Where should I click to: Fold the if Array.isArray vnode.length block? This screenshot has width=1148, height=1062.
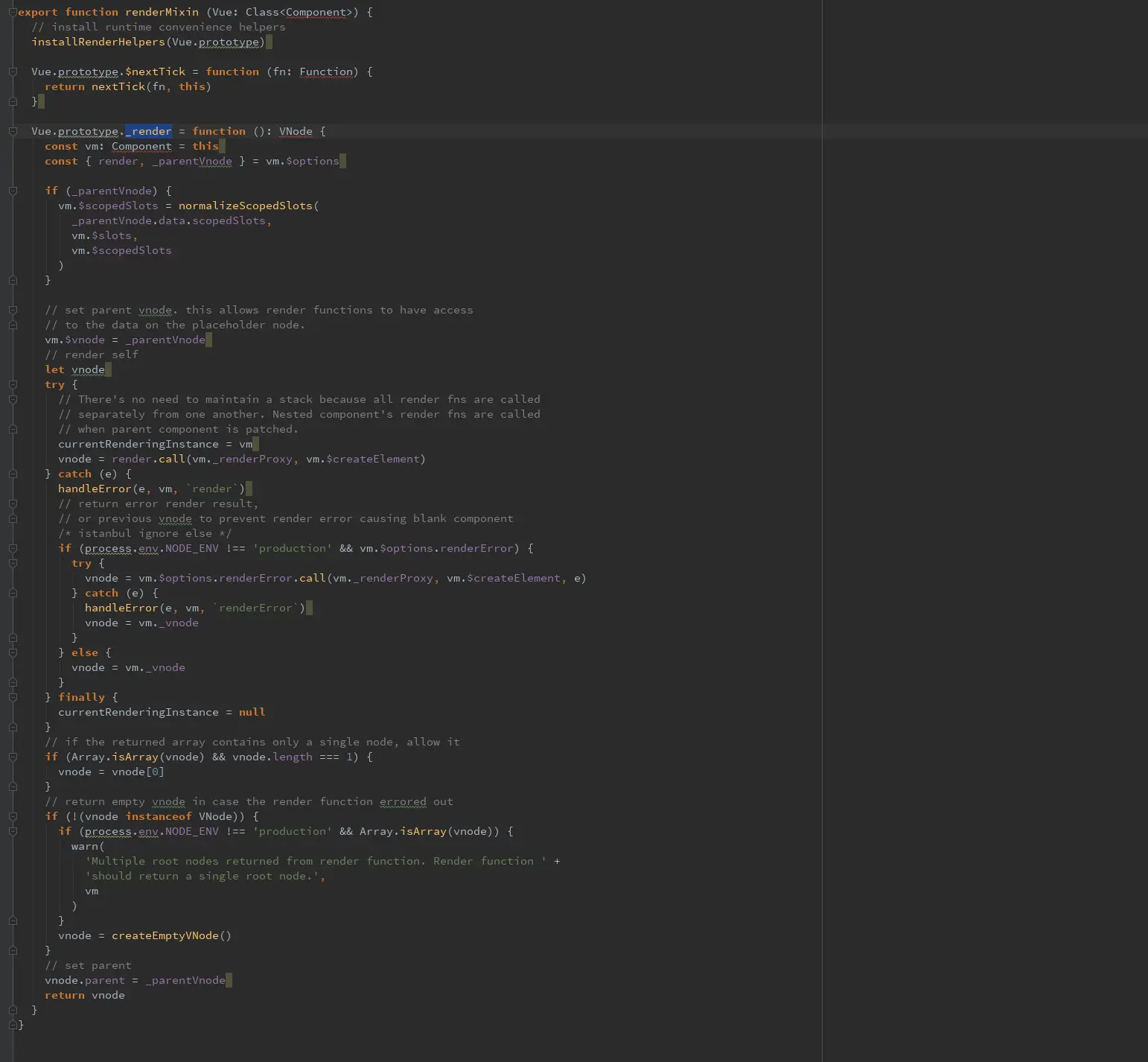pyautogui.click(x=13, y=757)
